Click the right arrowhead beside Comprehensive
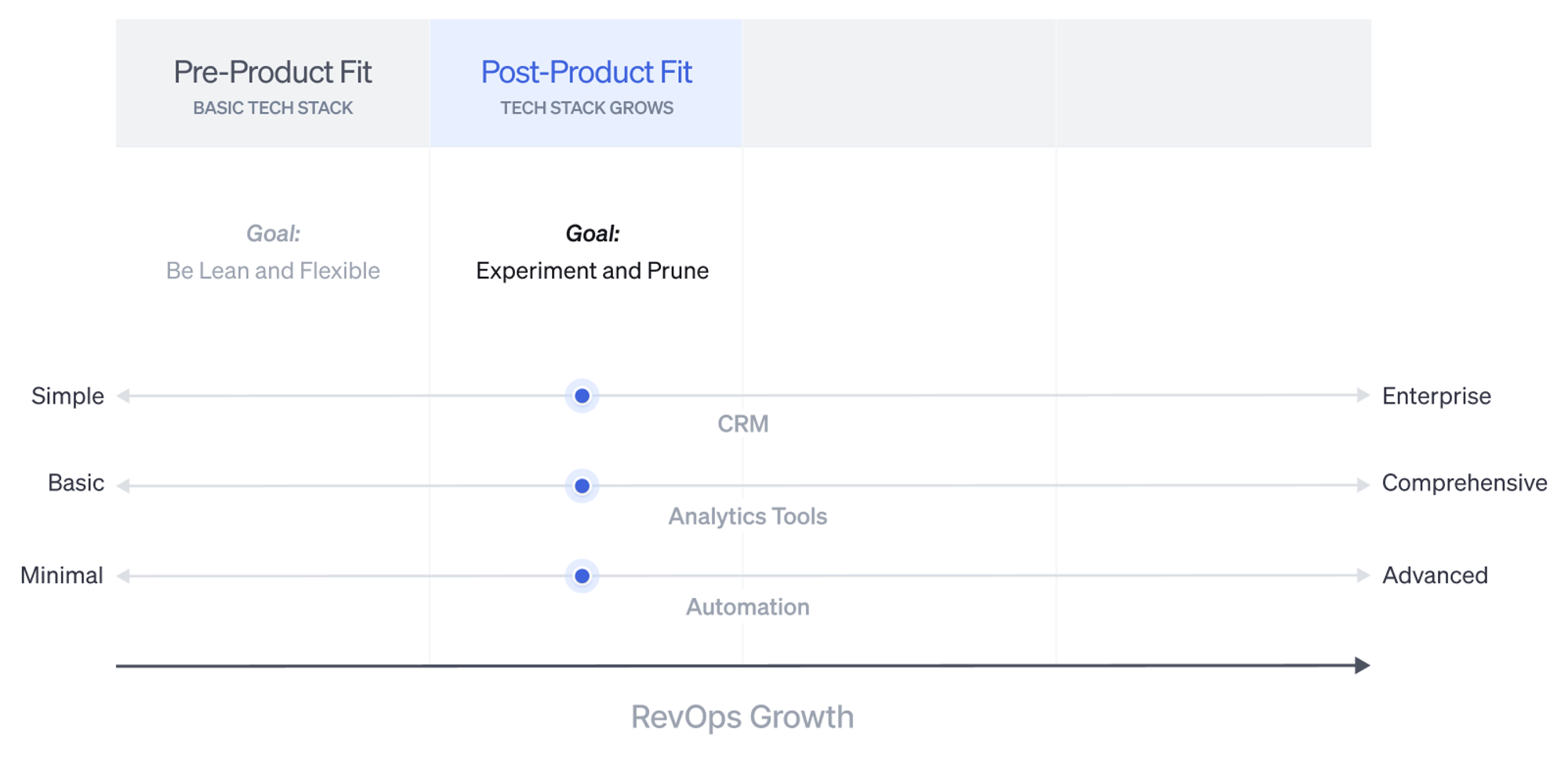 (1363, 485)
